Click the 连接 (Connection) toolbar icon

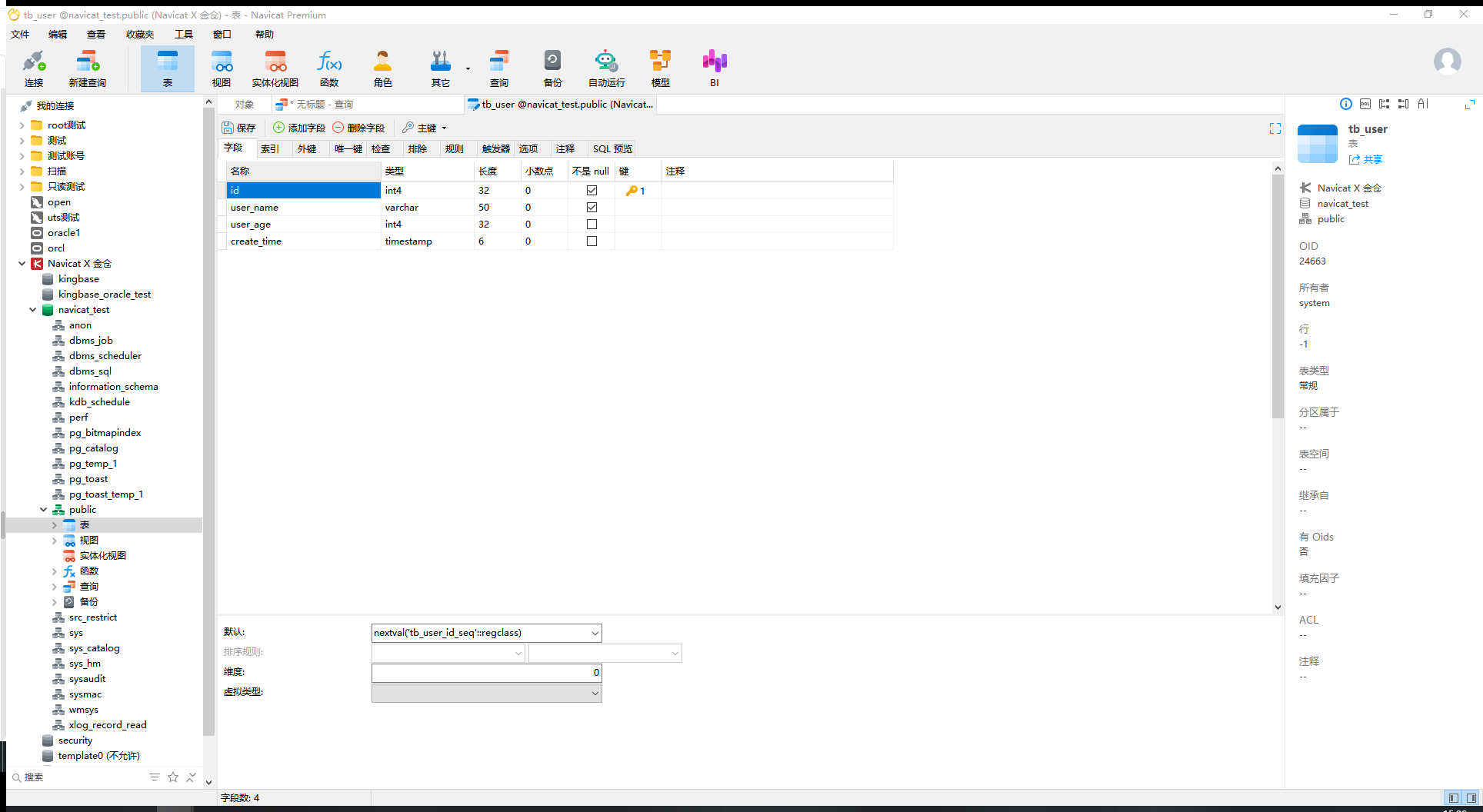[34, 68]
